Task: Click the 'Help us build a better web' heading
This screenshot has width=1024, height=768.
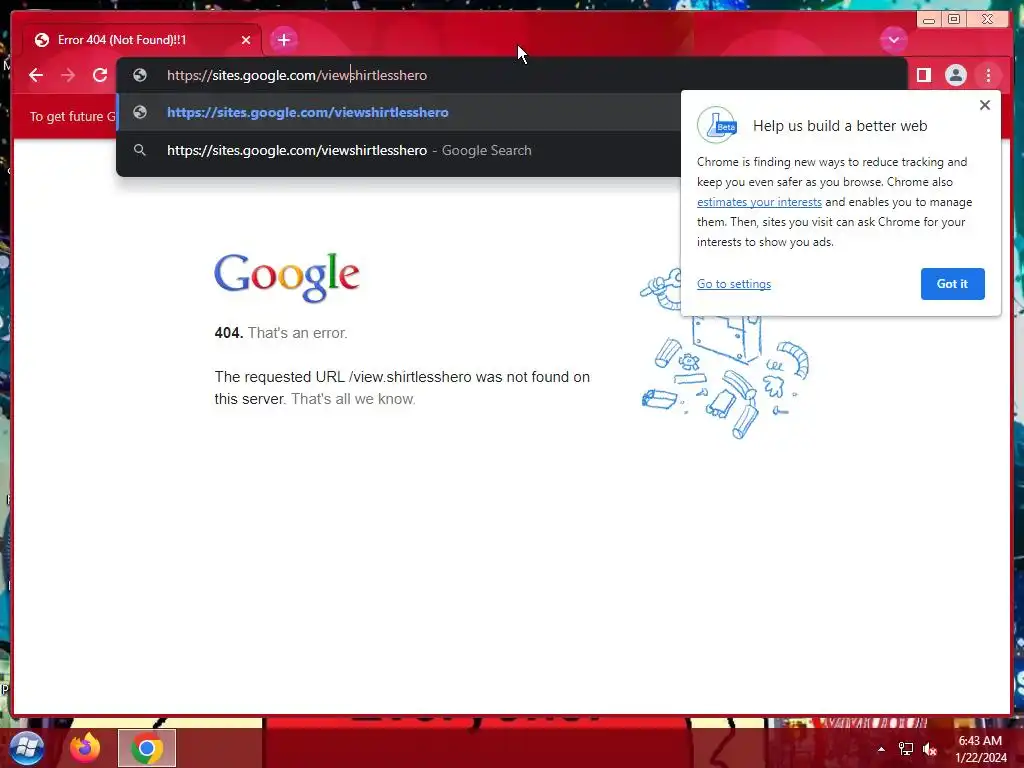Action: [840, 126]
